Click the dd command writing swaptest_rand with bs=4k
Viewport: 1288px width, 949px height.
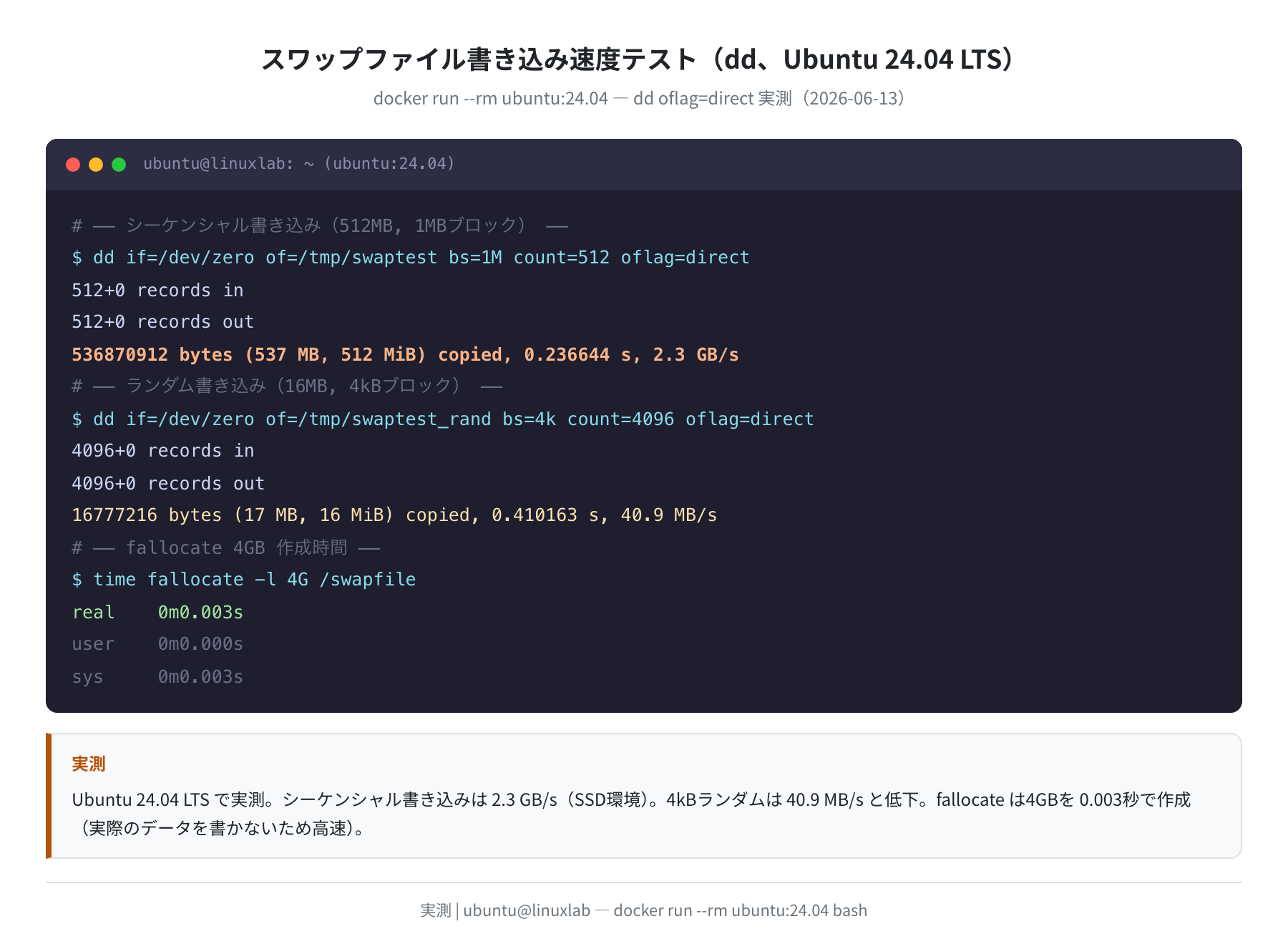(x=443, y=419)
